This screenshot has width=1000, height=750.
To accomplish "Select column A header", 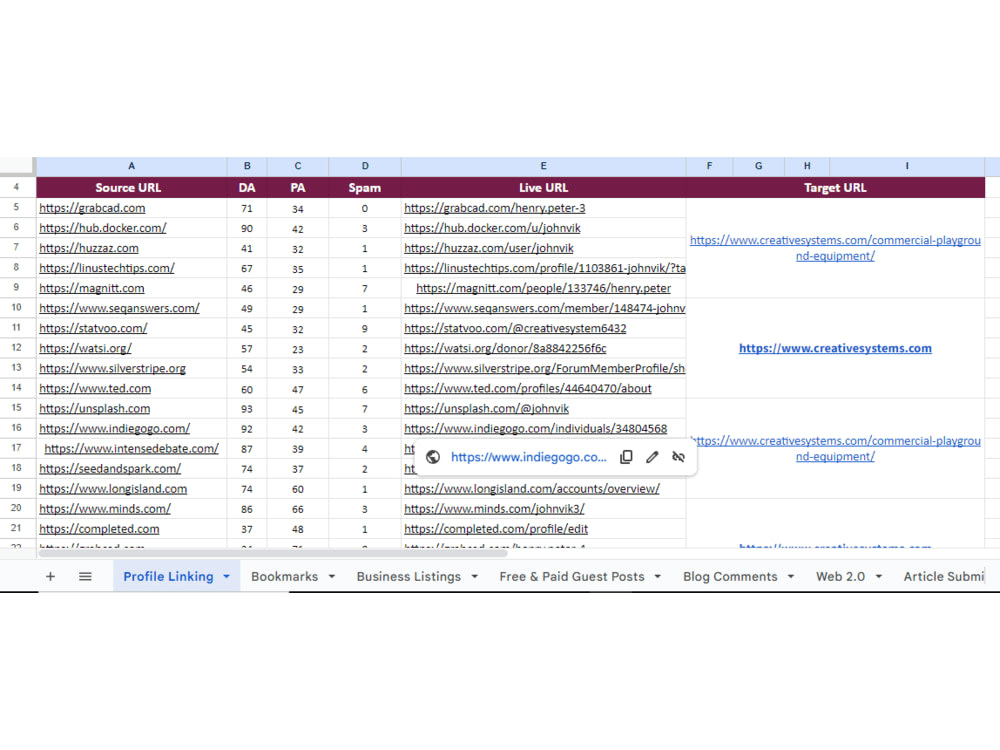I will pos(131,166).
